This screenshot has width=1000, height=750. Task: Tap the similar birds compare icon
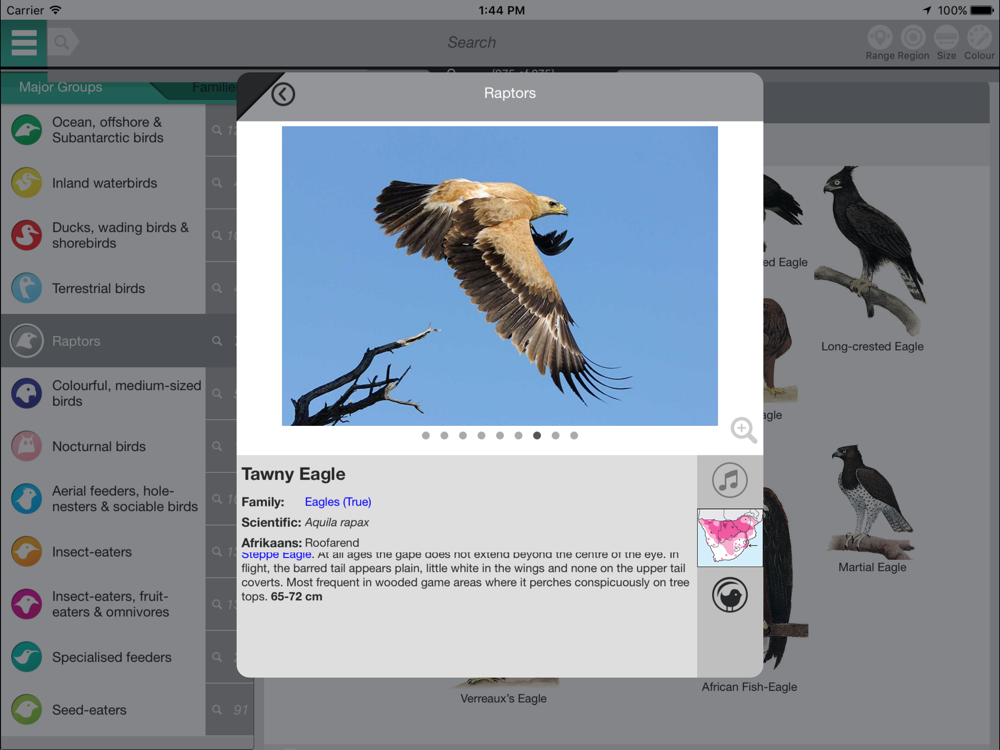click(x=730, y=595)
